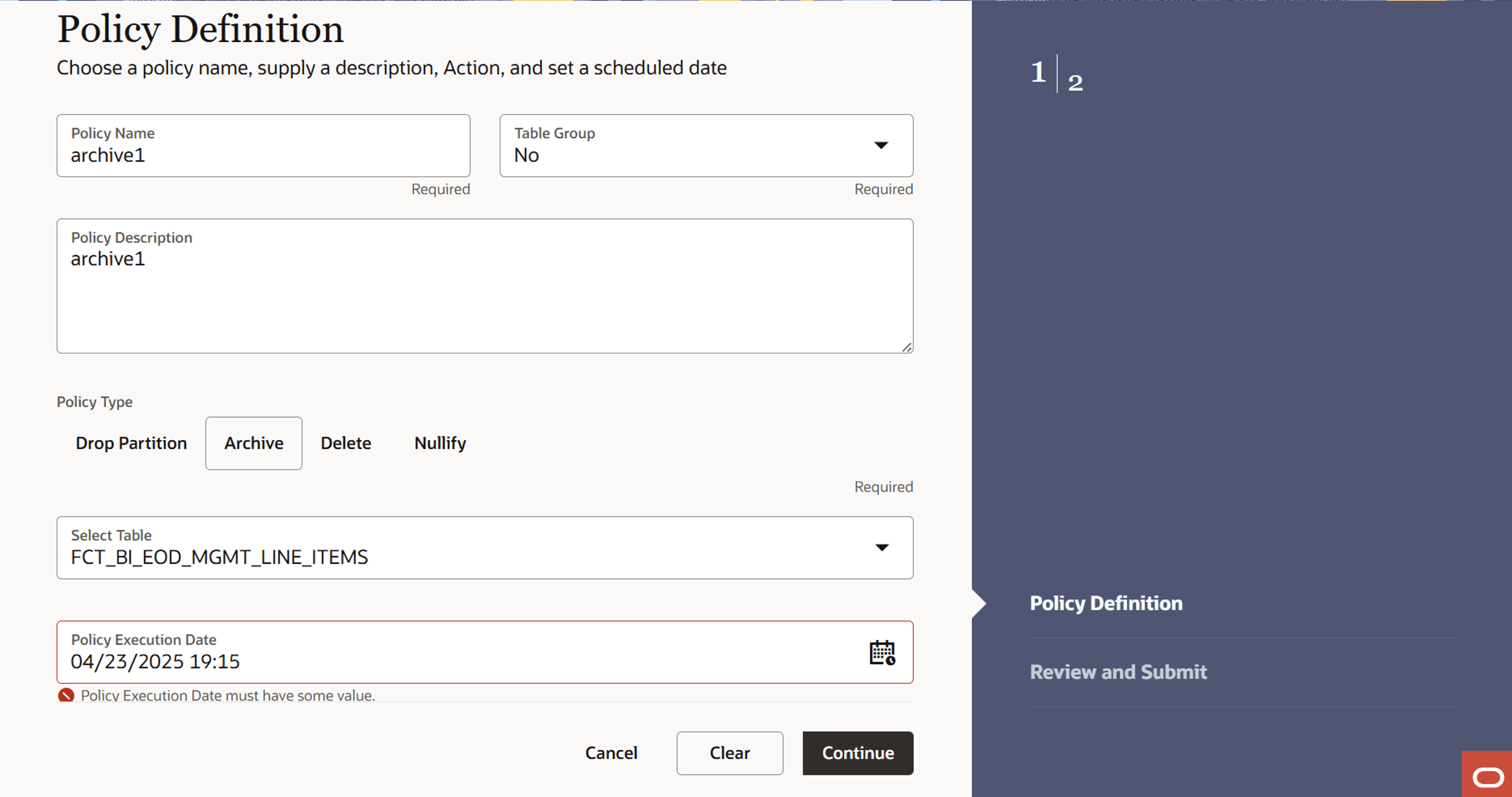The width and height of the screenshot is (1512, 797).
Task: Select the Delete policy type
Action: coord(346,443)
